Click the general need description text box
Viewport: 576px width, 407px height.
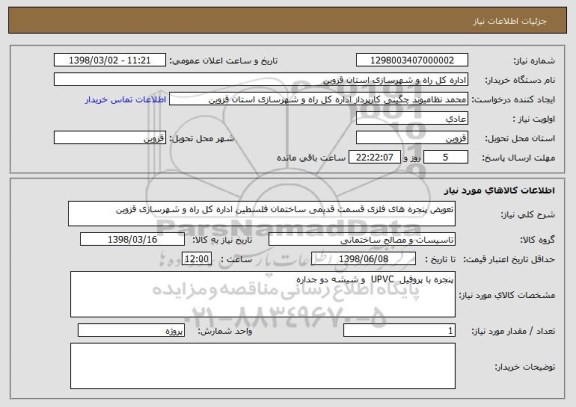(262, 214)
